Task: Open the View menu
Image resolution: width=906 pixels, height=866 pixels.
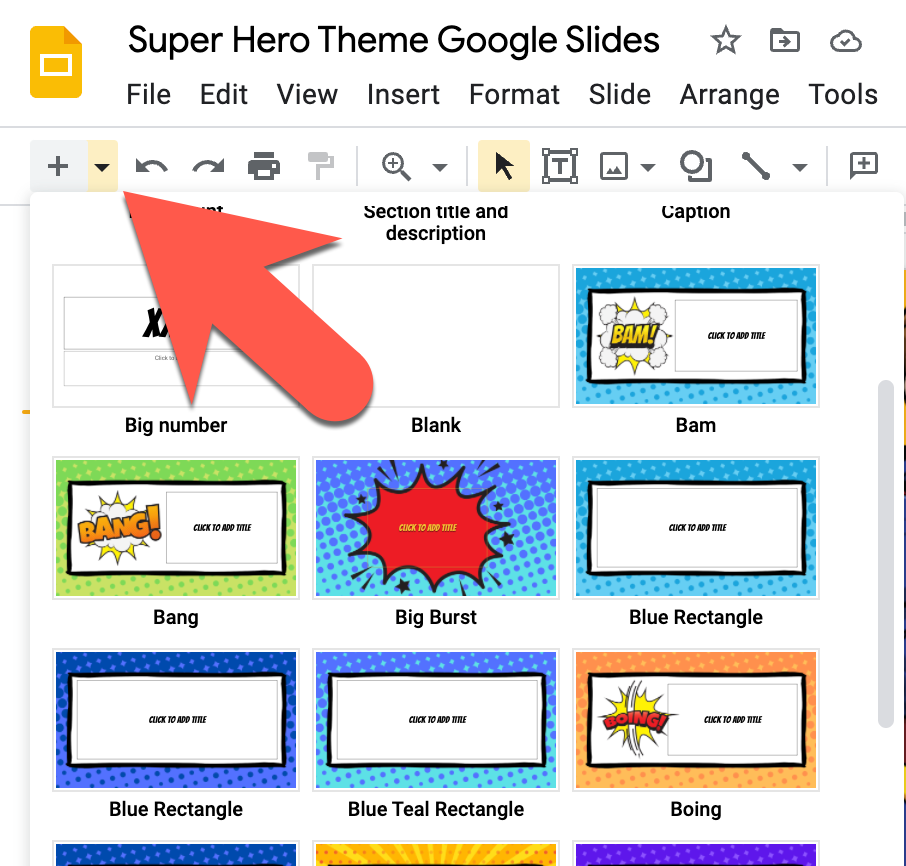Action: pyautogui.click(x=307, y=94)
